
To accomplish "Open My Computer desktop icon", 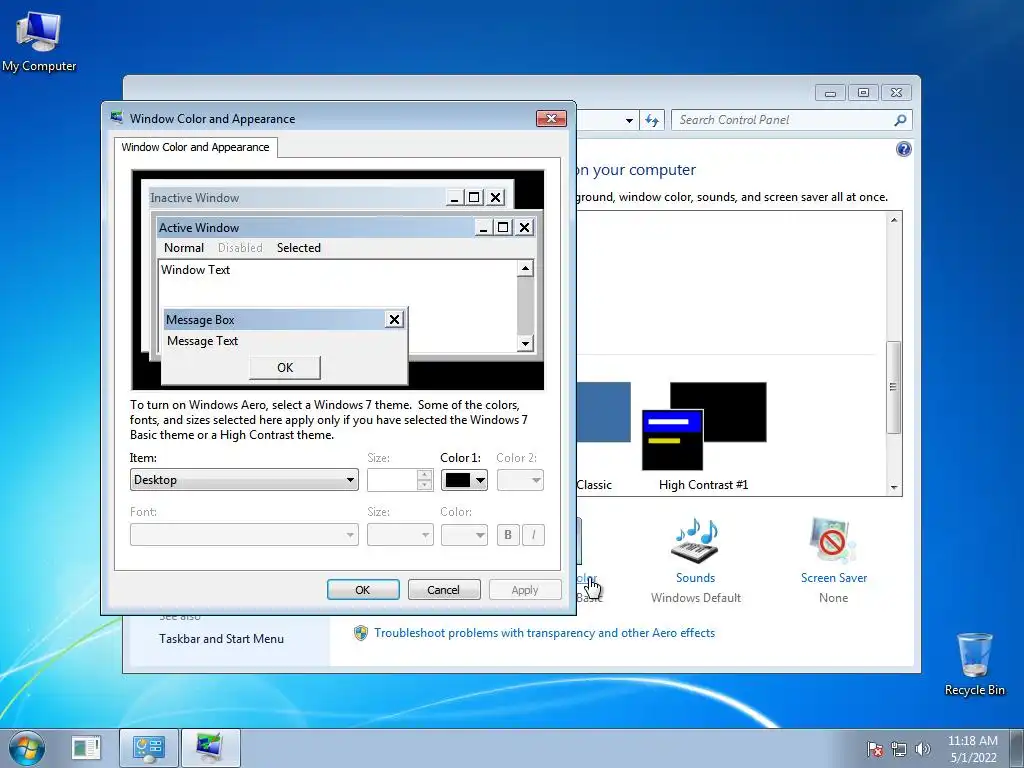I will click(39, 40).
